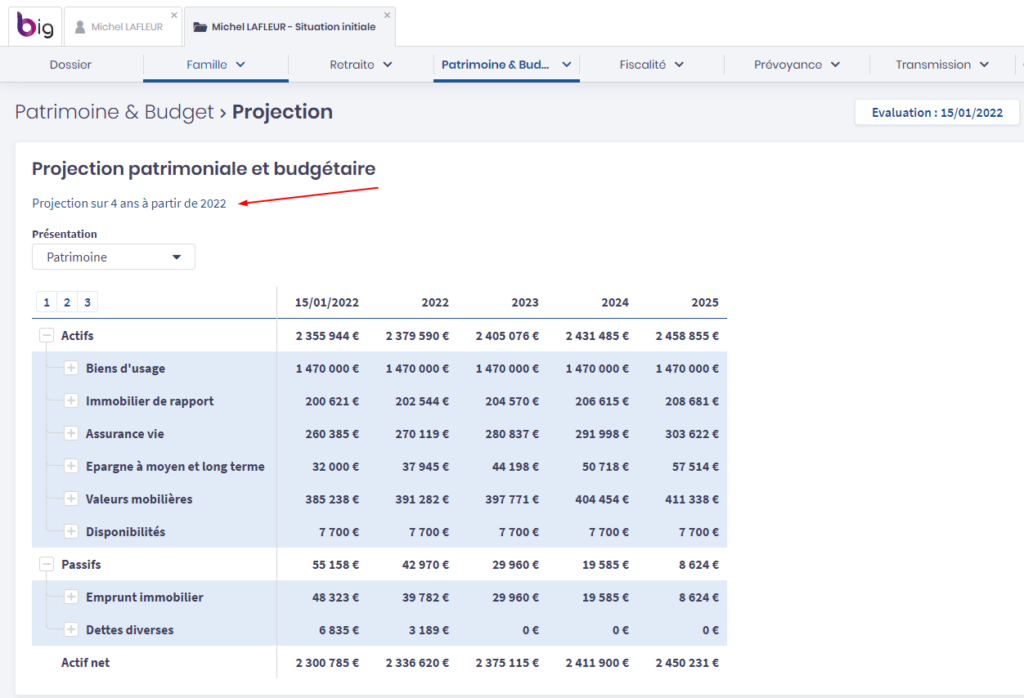Image resolution: width=1024 pixels, height=698 pixels.
Task: Expand the Biens d'usage row
Action: (x=71, y=368)
